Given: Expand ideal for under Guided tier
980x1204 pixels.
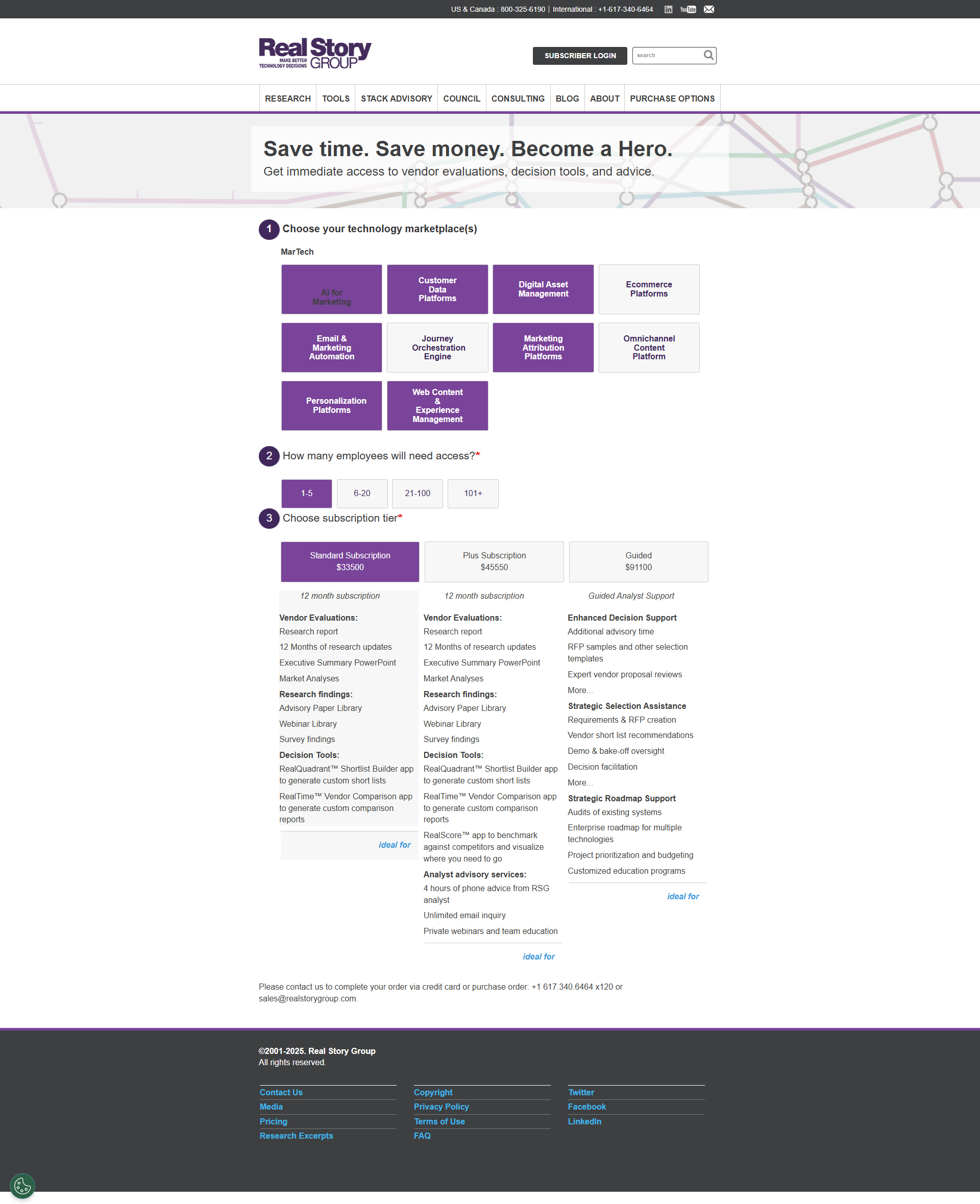Looking at the screenshot, I should pyautogui.click(x=682, y=896).
